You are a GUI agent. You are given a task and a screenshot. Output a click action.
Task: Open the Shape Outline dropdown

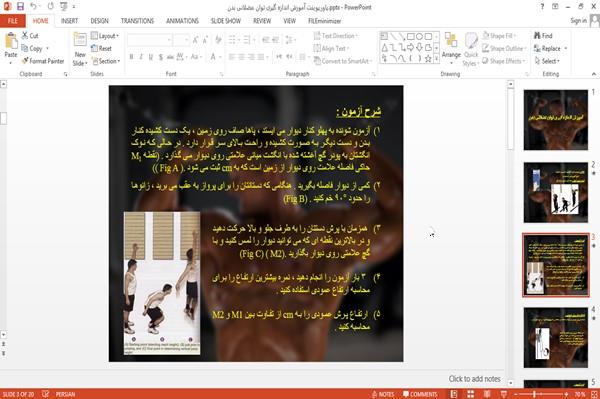(x=504, y=48)
